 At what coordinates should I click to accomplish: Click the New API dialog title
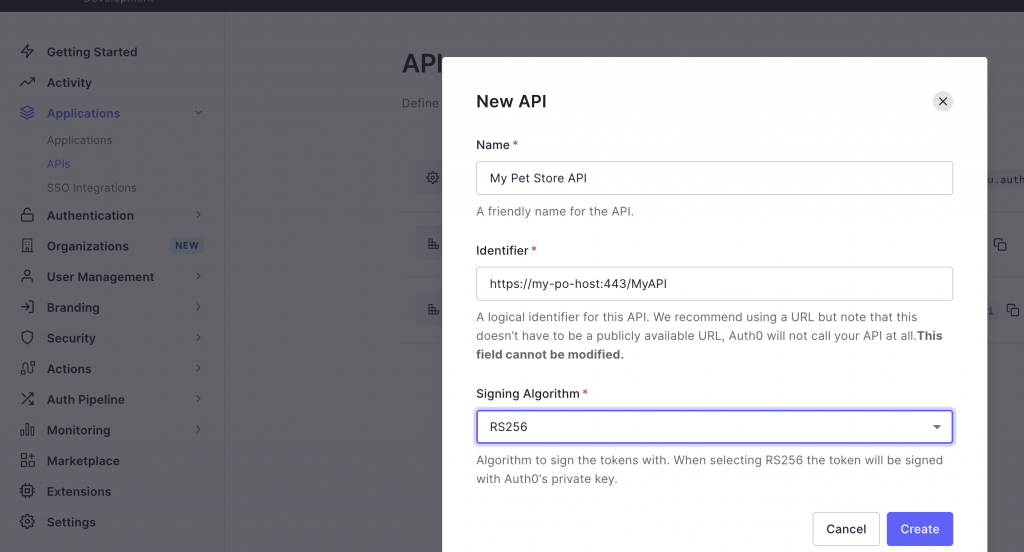tap(511, 101)
